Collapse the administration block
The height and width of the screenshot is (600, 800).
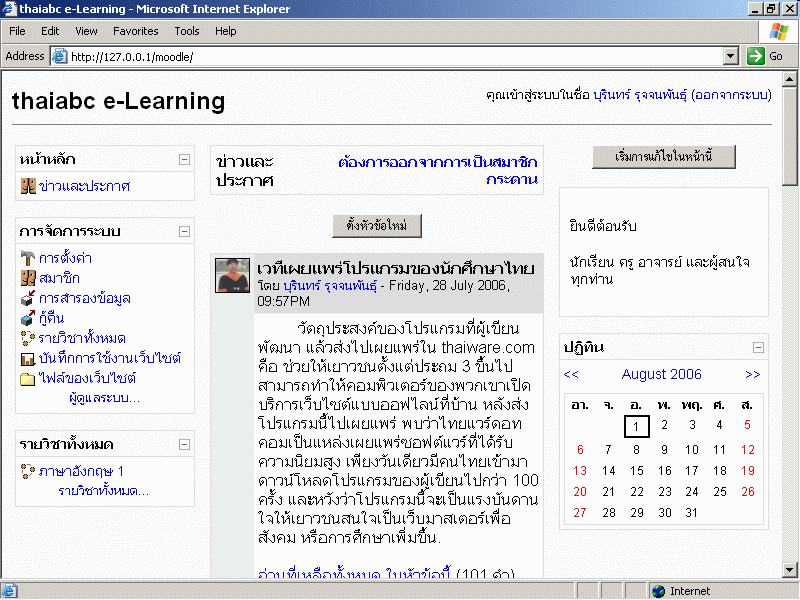point(184,231)
